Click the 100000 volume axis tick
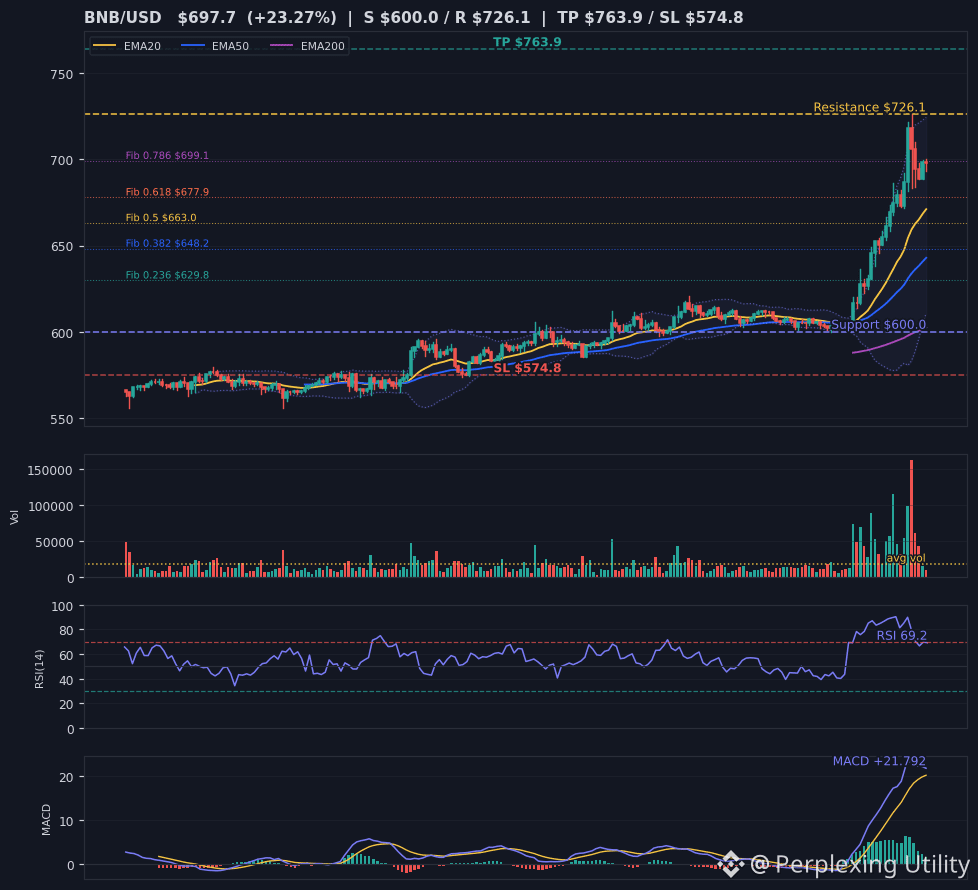The width and height of the screenshot is (978, 890). tap(51, 506)
